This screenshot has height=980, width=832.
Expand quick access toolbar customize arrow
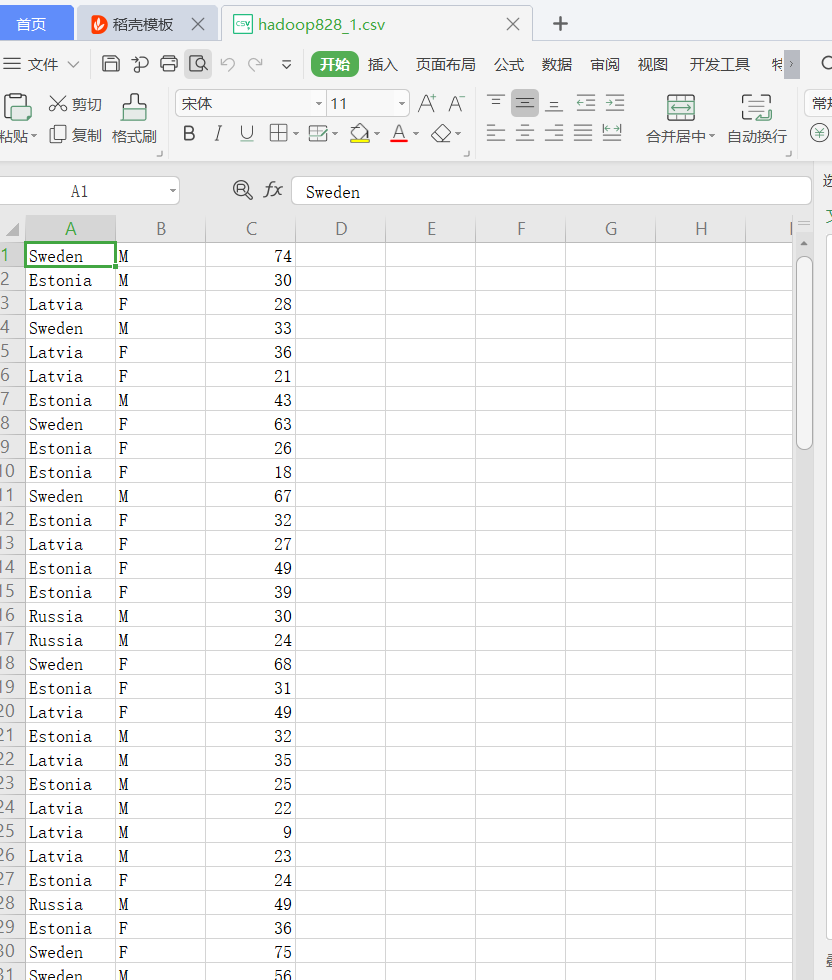pos(286,64)
